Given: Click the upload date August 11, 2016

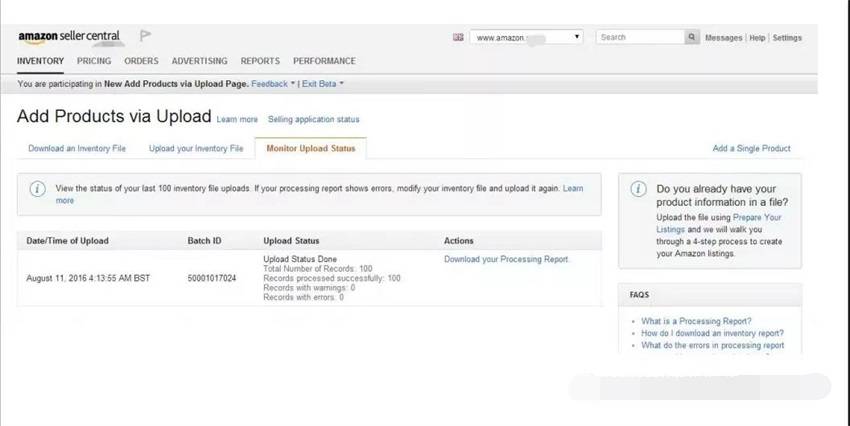Looking at the screenshot, I should [88, 278].
